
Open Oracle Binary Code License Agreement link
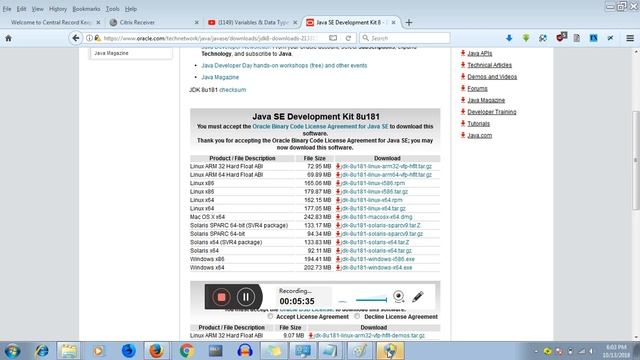[x=320, y=127]
